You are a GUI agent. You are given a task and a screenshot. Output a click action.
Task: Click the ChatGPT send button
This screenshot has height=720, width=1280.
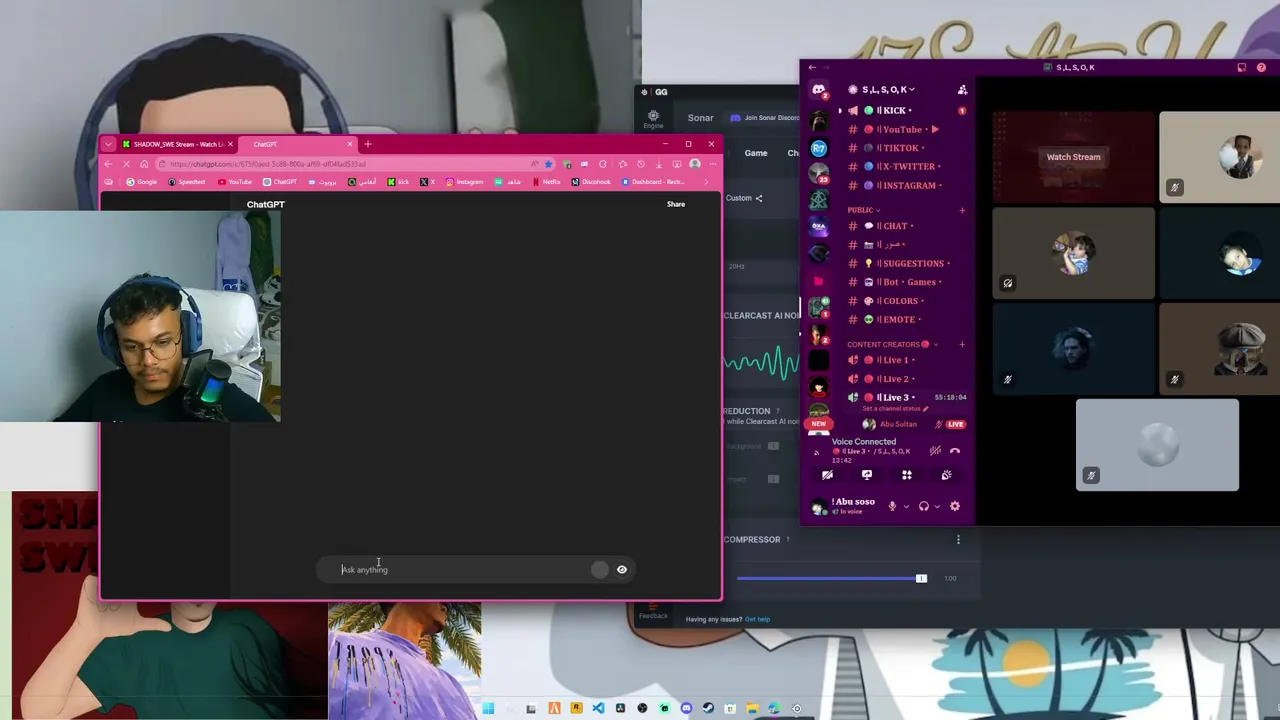599,570
